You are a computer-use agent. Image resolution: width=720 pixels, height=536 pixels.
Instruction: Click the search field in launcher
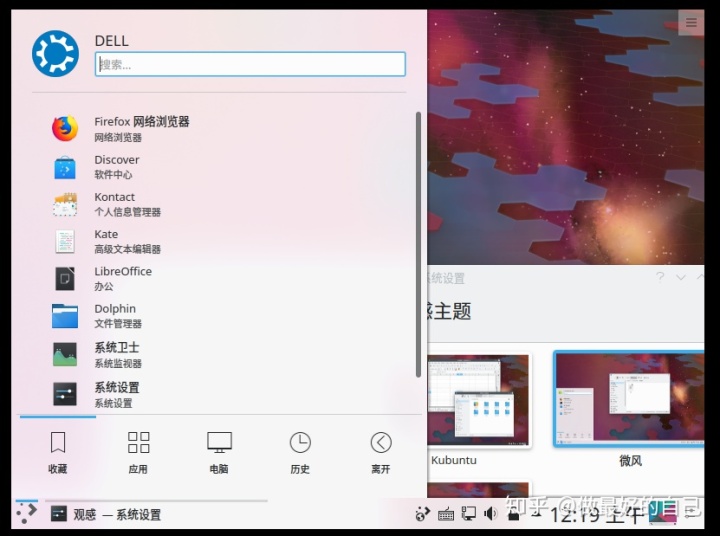point(250,64)
